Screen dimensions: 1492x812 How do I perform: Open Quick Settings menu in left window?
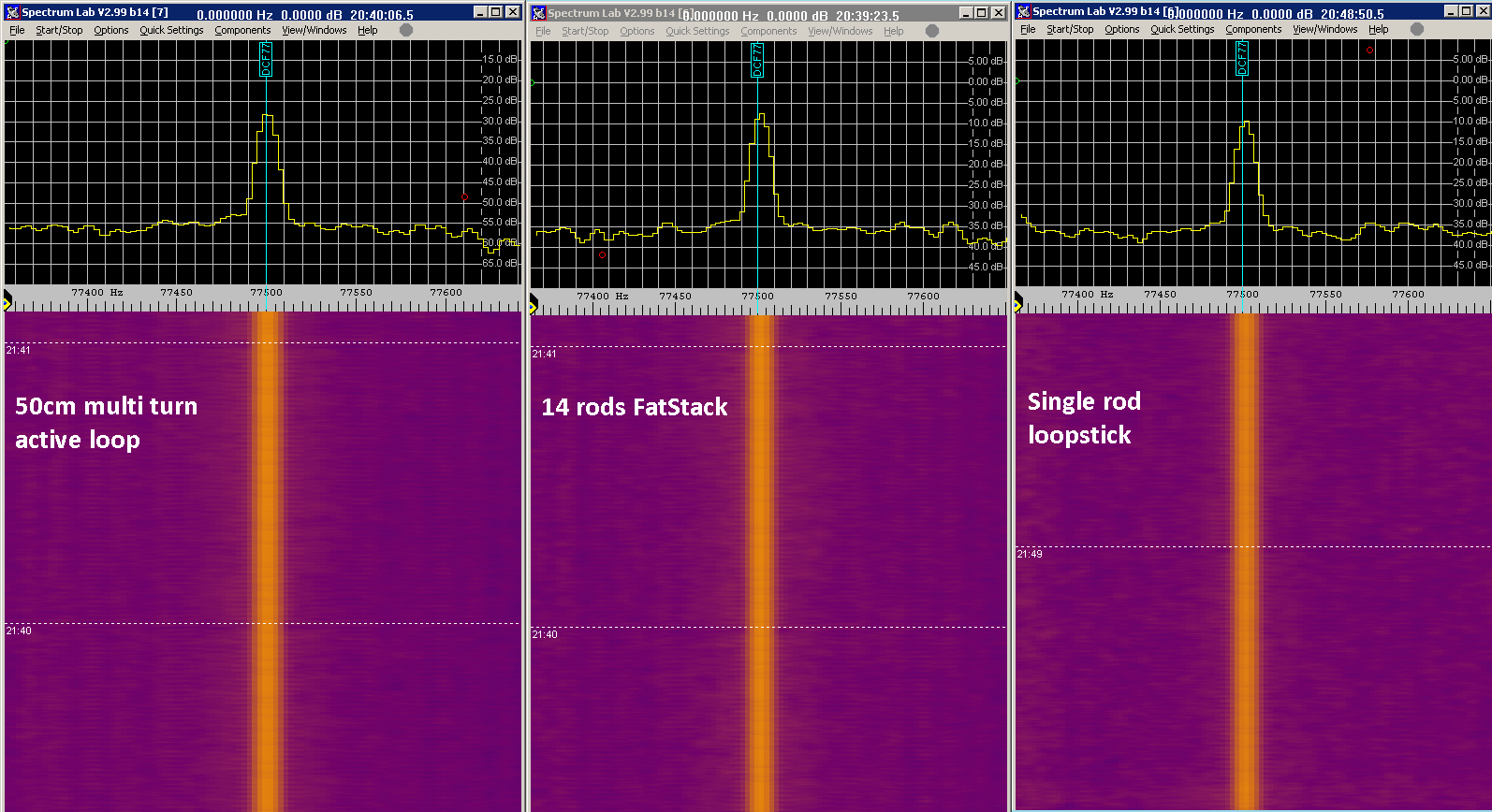point(171,30)
